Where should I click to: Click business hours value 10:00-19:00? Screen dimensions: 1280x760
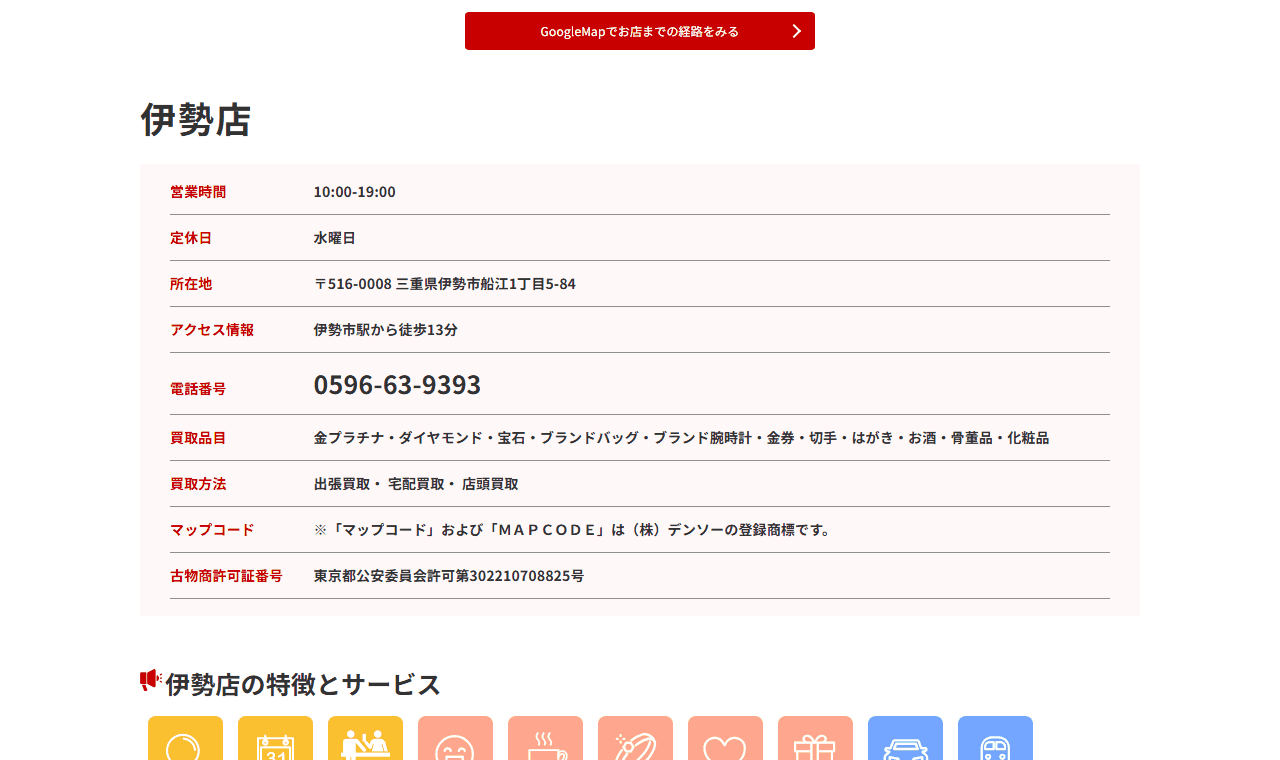click(355, 192)
